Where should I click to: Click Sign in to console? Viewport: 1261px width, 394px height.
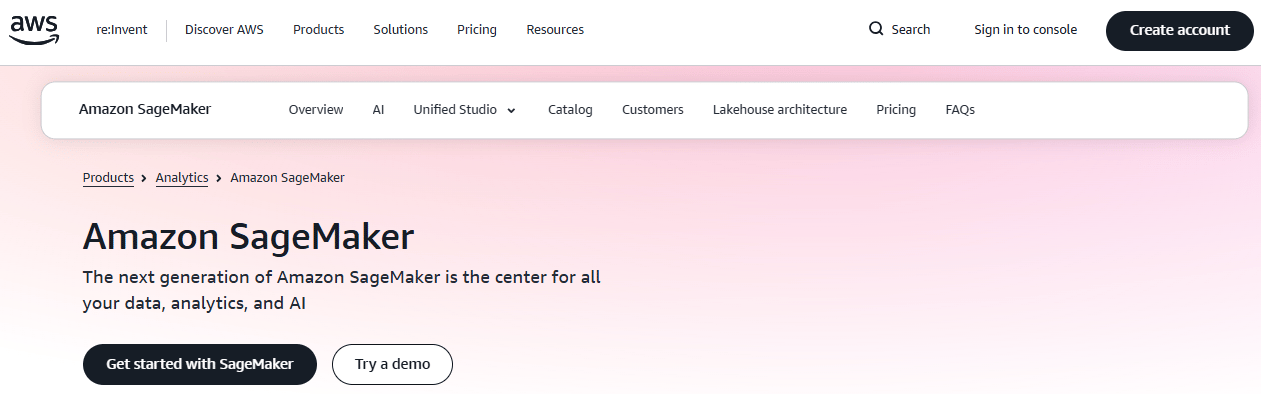1026,30
